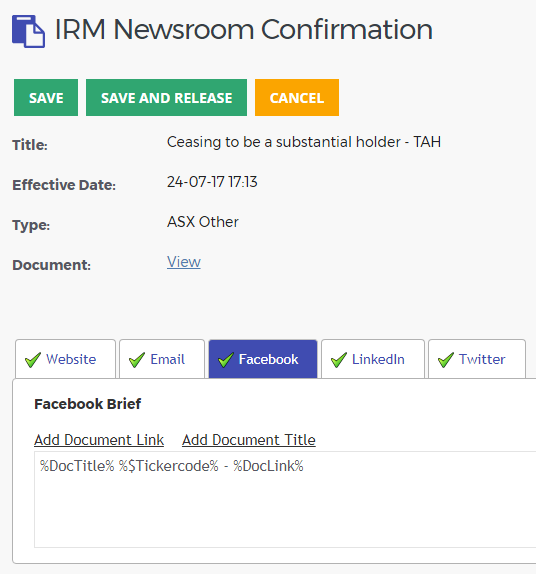Image resolution: width=536 pixels, height=574 pixels.
Task: Click the title text Ceasing to be a substantial holder
Action: [x=284, y=142]
